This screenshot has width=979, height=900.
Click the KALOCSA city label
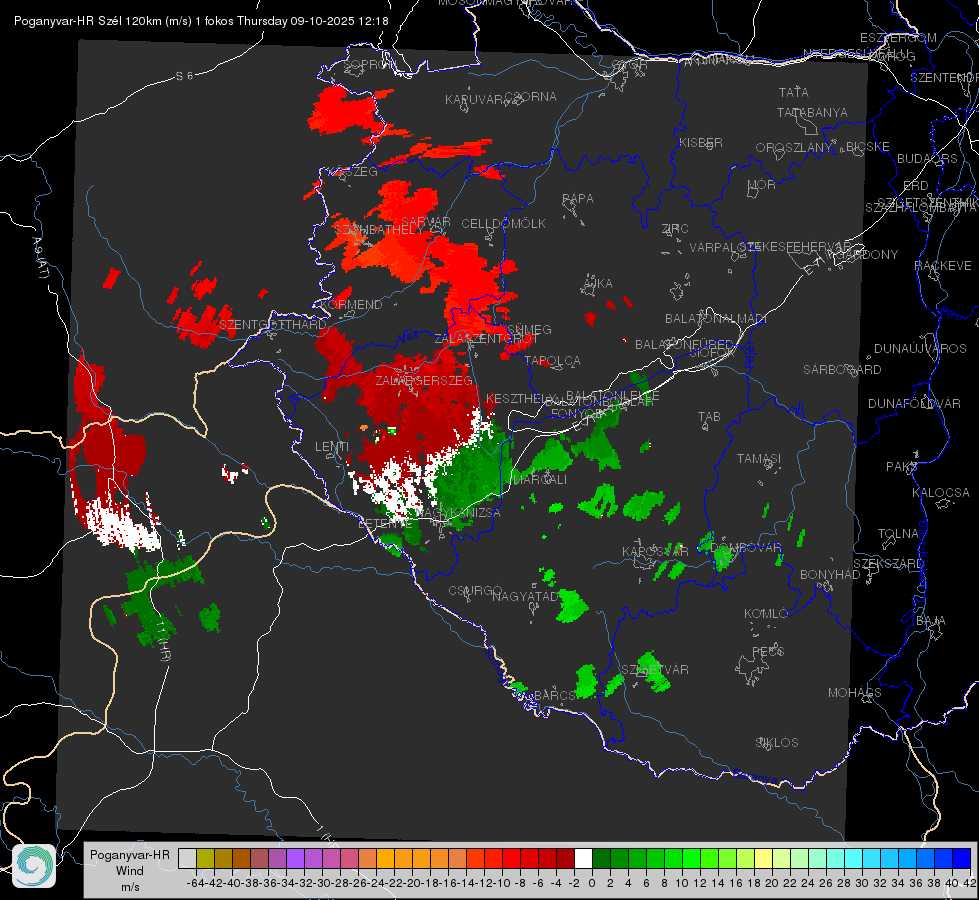(941, 493)
